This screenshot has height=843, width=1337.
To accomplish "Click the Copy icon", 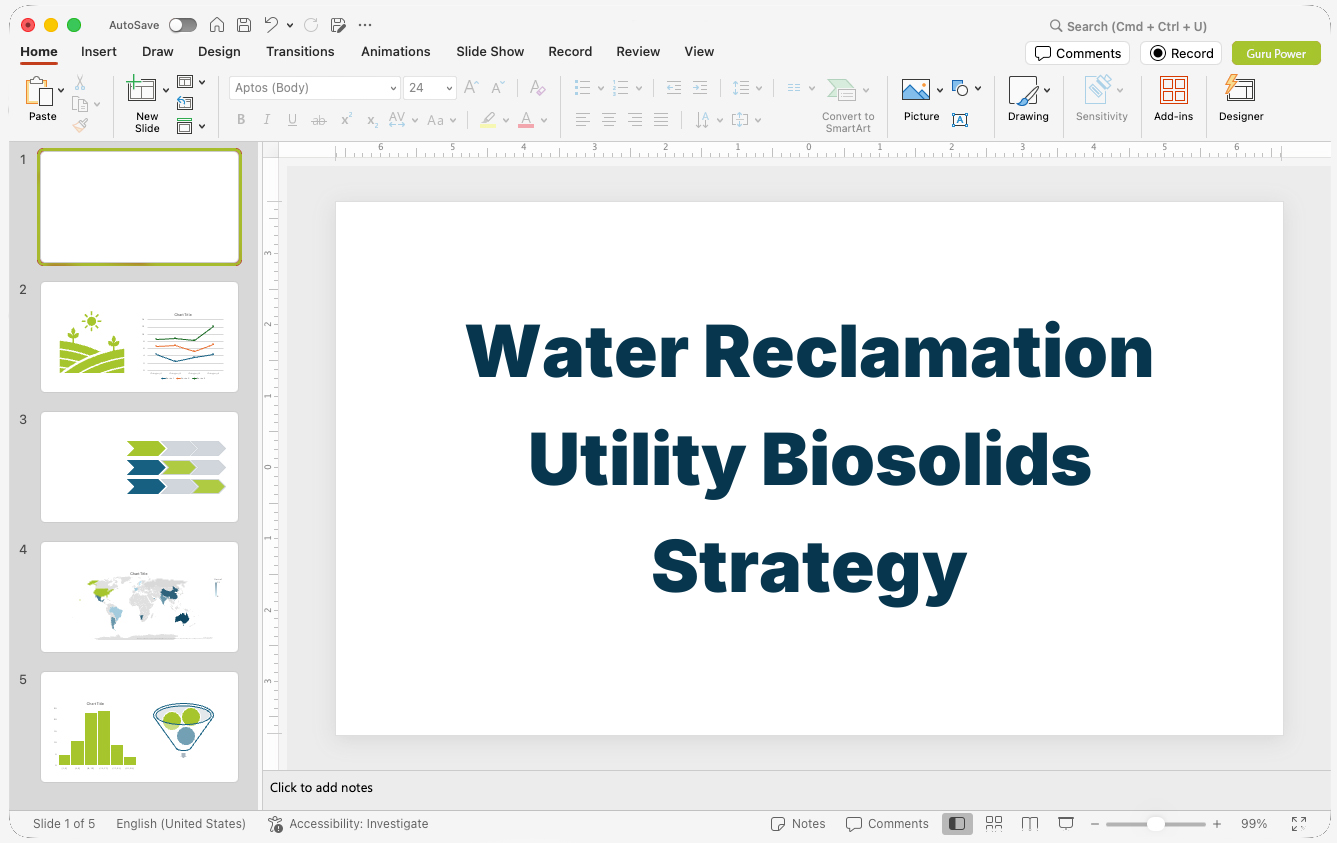I will [x=80, y=104].
